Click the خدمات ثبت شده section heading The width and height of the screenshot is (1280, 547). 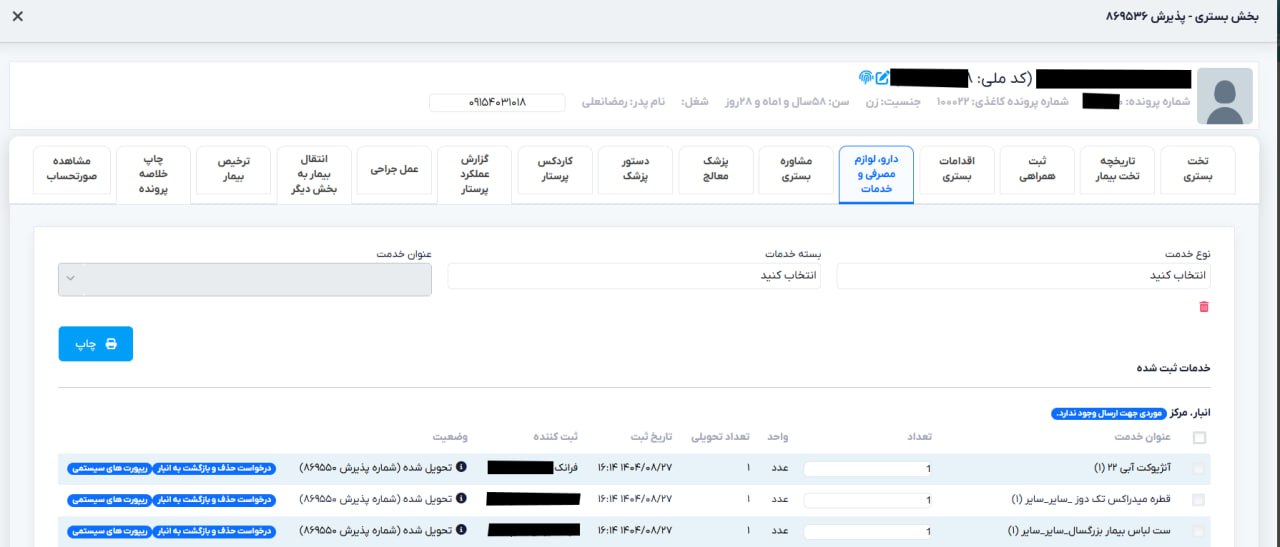[x=1173, y=368]
